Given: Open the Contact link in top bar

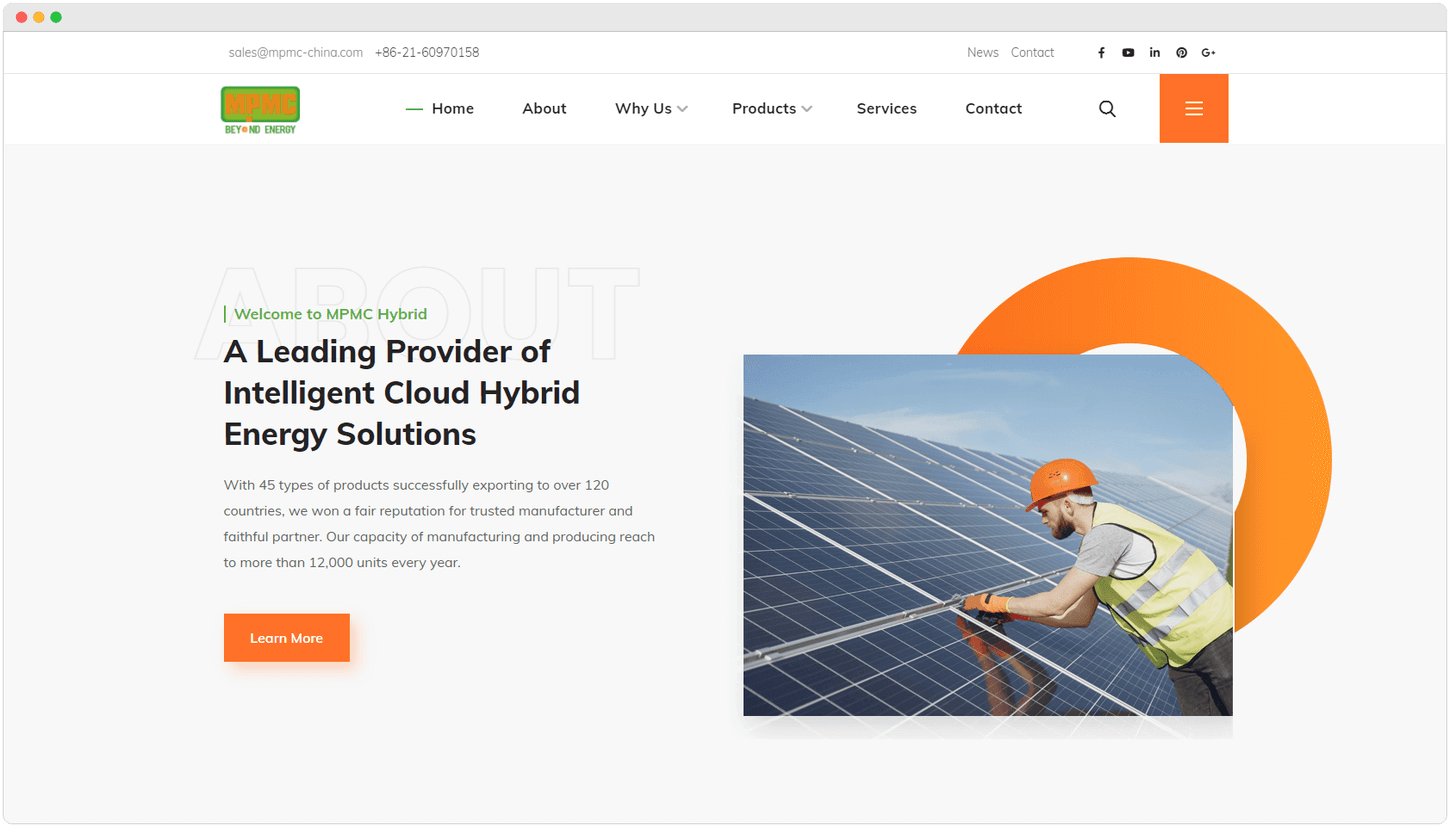Looking at the screenshot, I should 1032,53.
